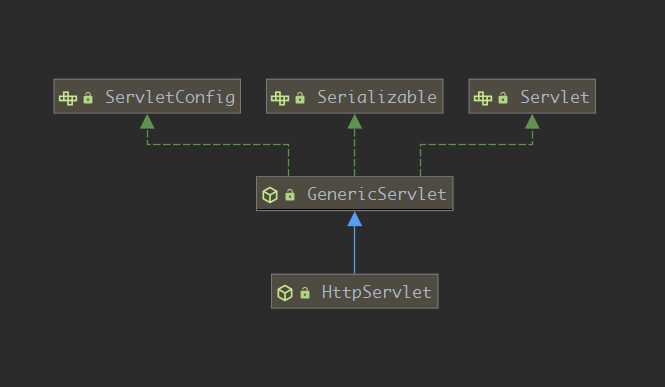Viewport: 665px width, 387px height.
Task: Click the lock icon on ServletConfig node
Action: click(x=88, y=98)
